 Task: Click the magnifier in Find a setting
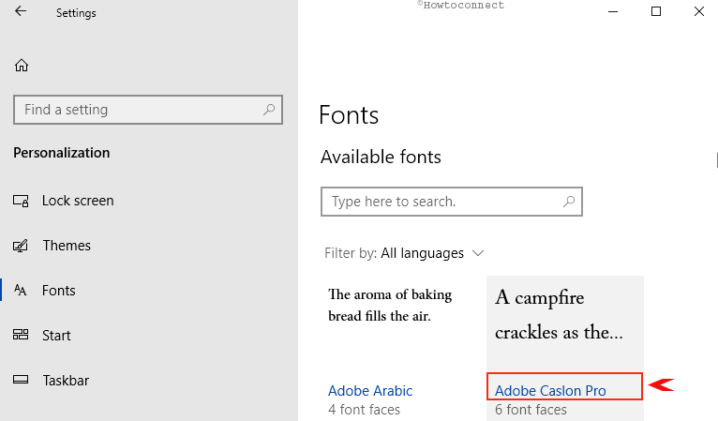[269, 109]
